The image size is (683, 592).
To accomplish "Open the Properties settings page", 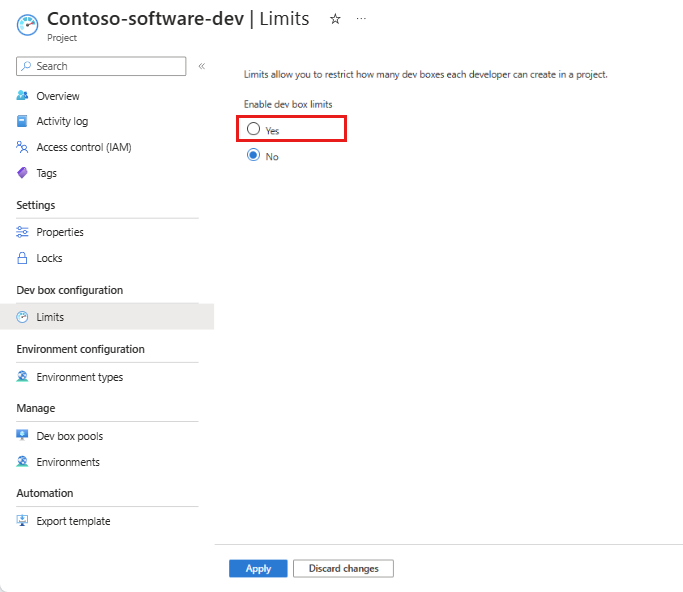I will pos(60,232).
